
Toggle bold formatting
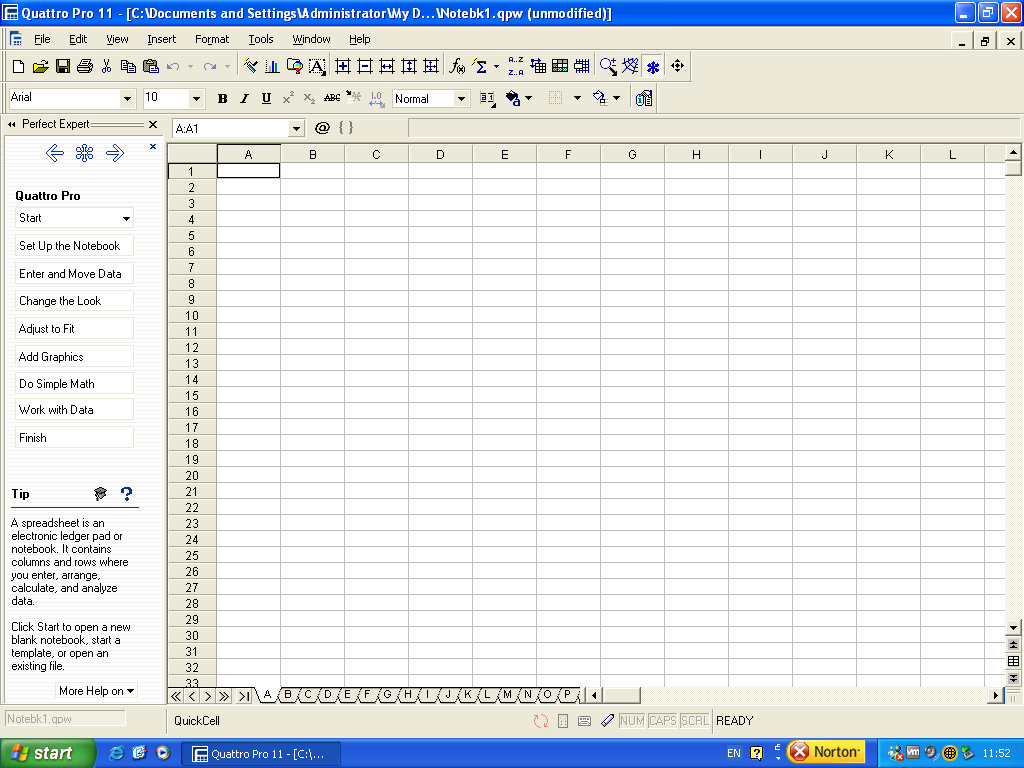click(222, 98)
